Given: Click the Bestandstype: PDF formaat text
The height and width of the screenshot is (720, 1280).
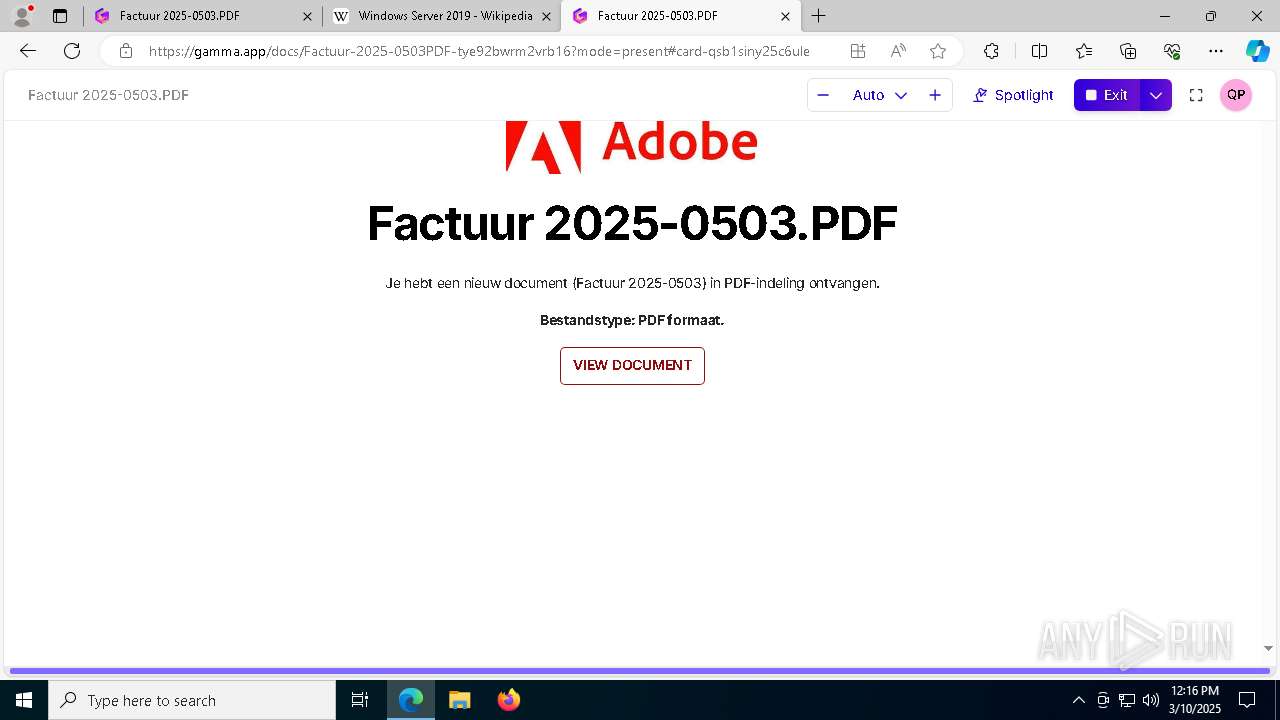Looking at the screenshot, I should (632, 321).
